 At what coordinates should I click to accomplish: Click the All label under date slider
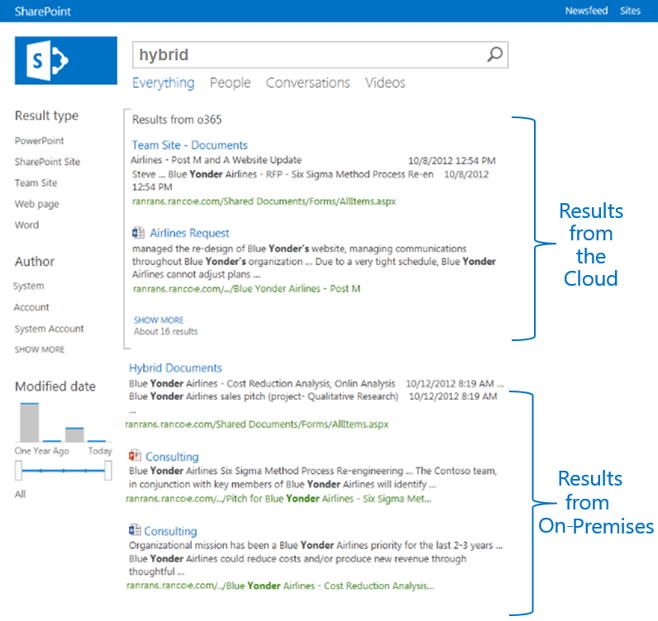click(x=20, y=494)
